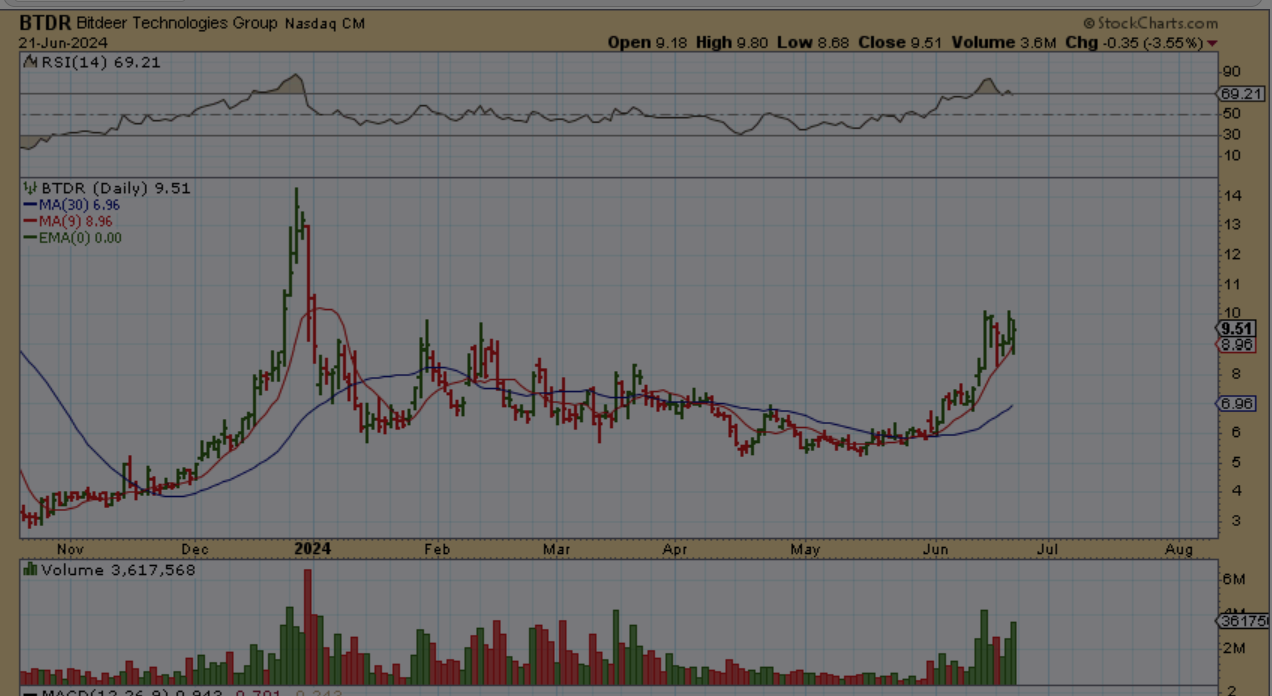Click the Apr month label on time axis
This screenshot has width=1272, height=696.
676,549
